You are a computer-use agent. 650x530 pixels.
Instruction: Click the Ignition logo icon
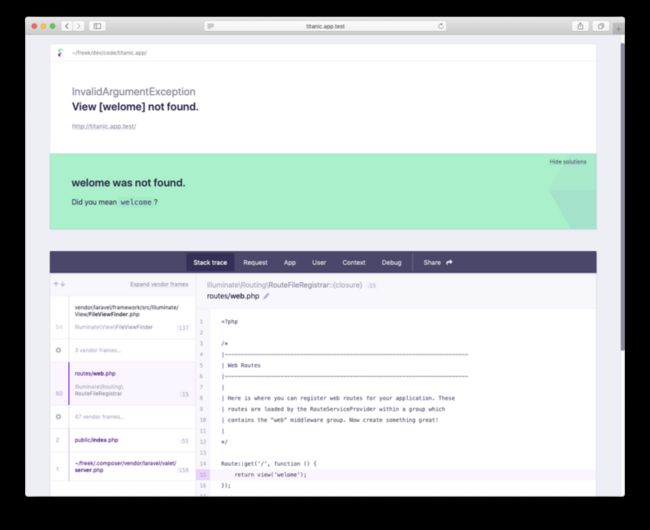[x=61, y=53]
